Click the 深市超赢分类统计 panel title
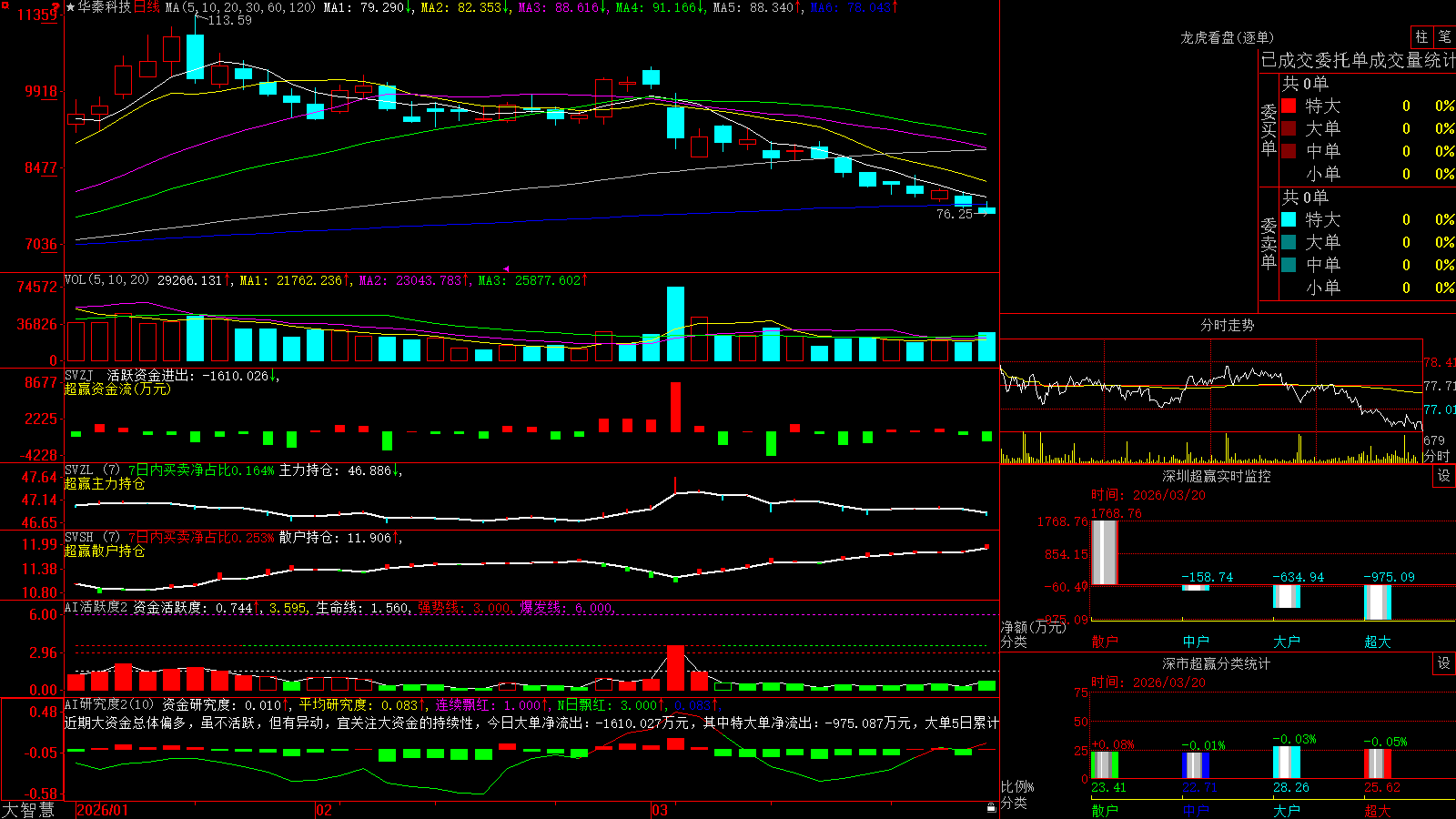1456x819 pixels. [x=1217, y=663]
